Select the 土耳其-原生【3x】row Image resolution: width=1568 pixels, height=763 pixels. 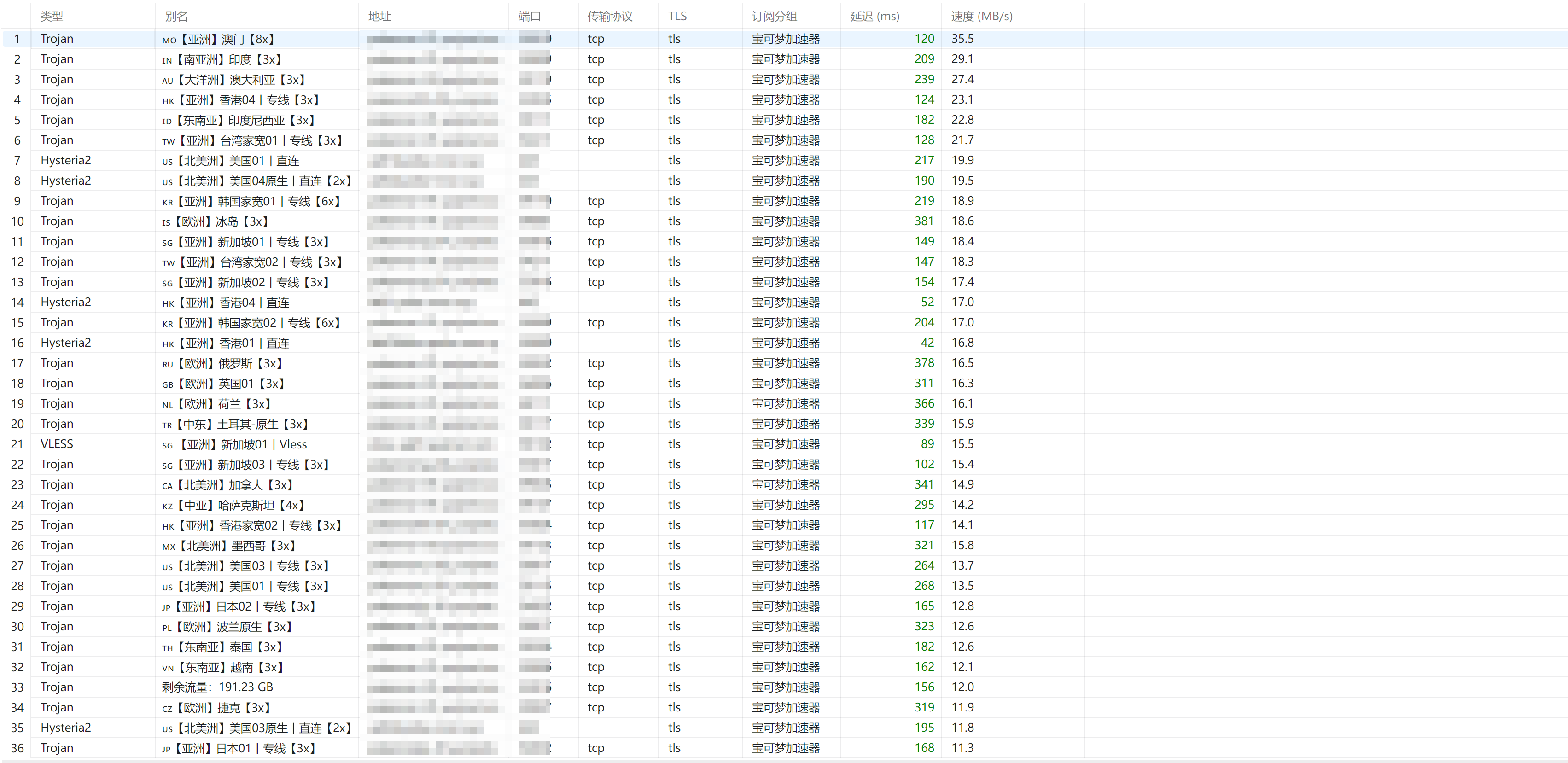pyautogui.click(x=784, y=424)
